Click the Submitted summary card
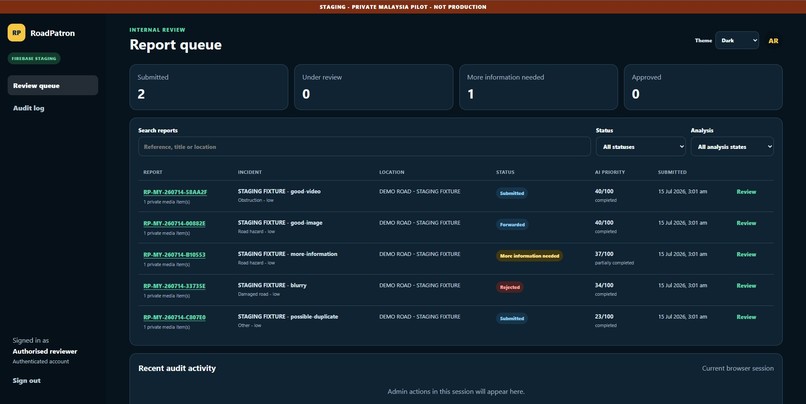The height and width of the screenshot is (404, 806). 209,87
